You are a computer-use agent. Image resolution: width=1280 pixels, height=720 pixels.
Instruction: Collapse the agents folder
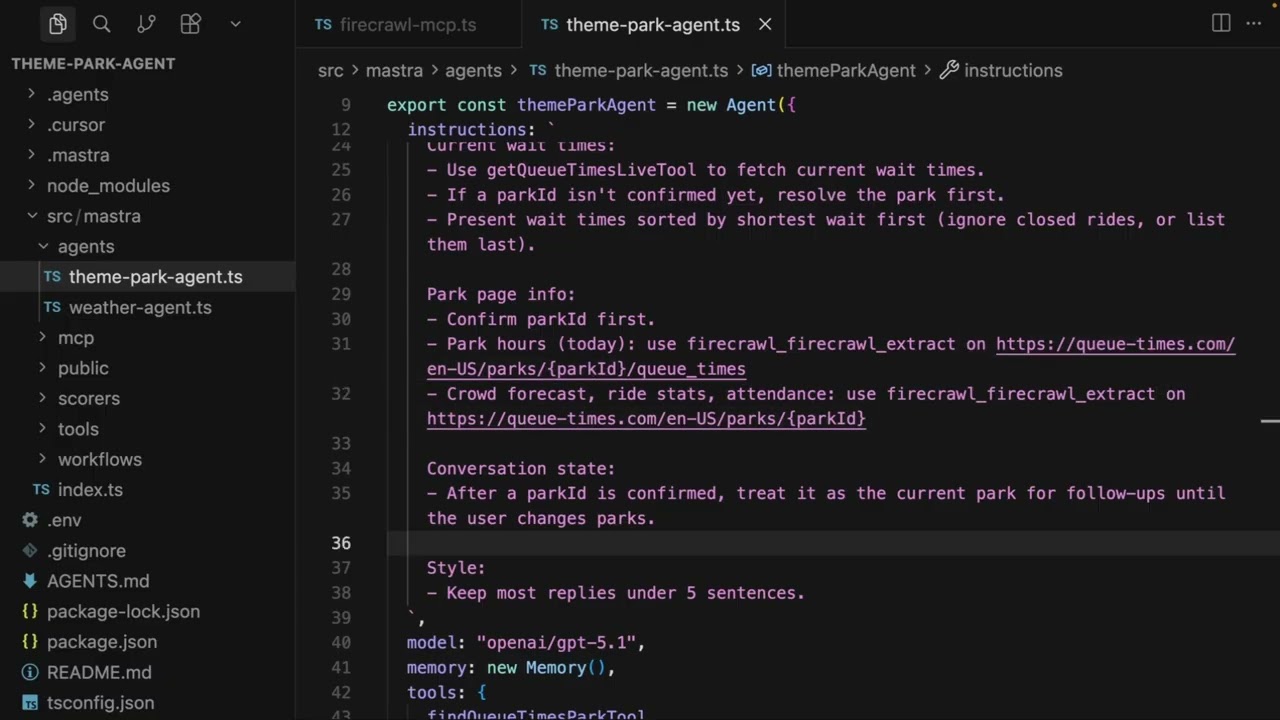(x=85, y=246)
